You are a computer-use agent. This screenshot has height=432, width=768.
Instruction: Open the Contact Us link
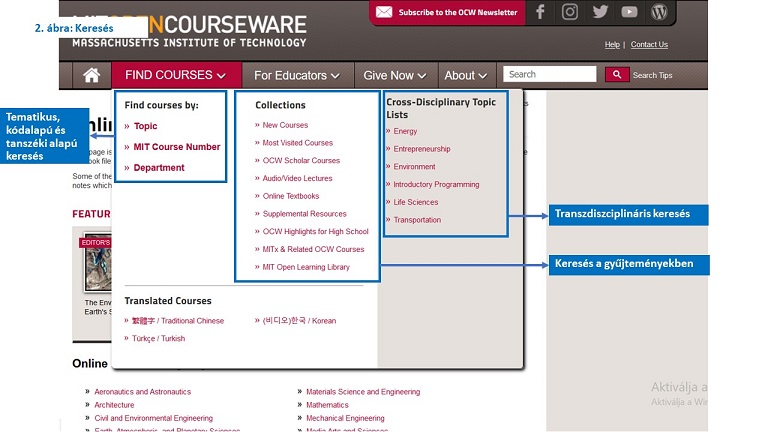pos(649,45)
